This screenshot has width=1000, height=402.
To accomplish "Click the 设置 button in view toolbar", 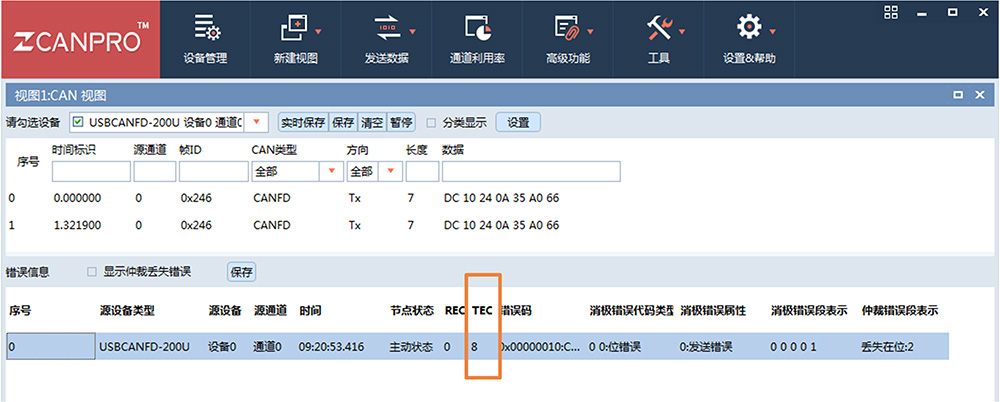I will coord(518,122).
